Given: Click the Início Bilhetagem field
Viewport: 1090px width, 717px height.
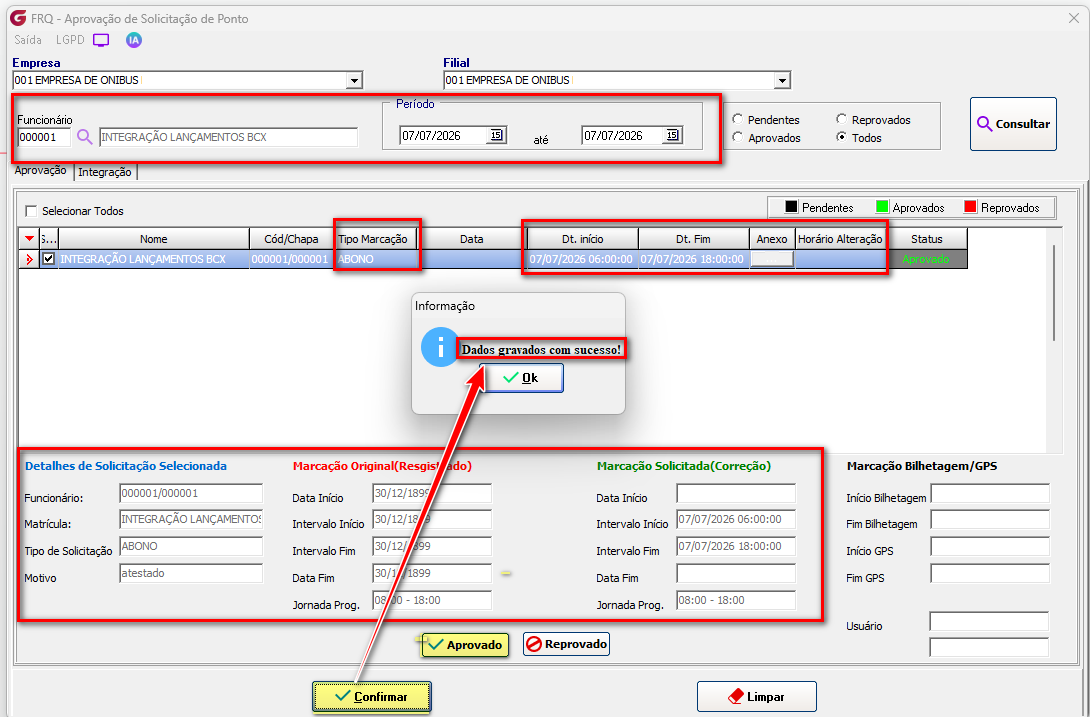Looking at the screenshot, I should pos(990,494).
